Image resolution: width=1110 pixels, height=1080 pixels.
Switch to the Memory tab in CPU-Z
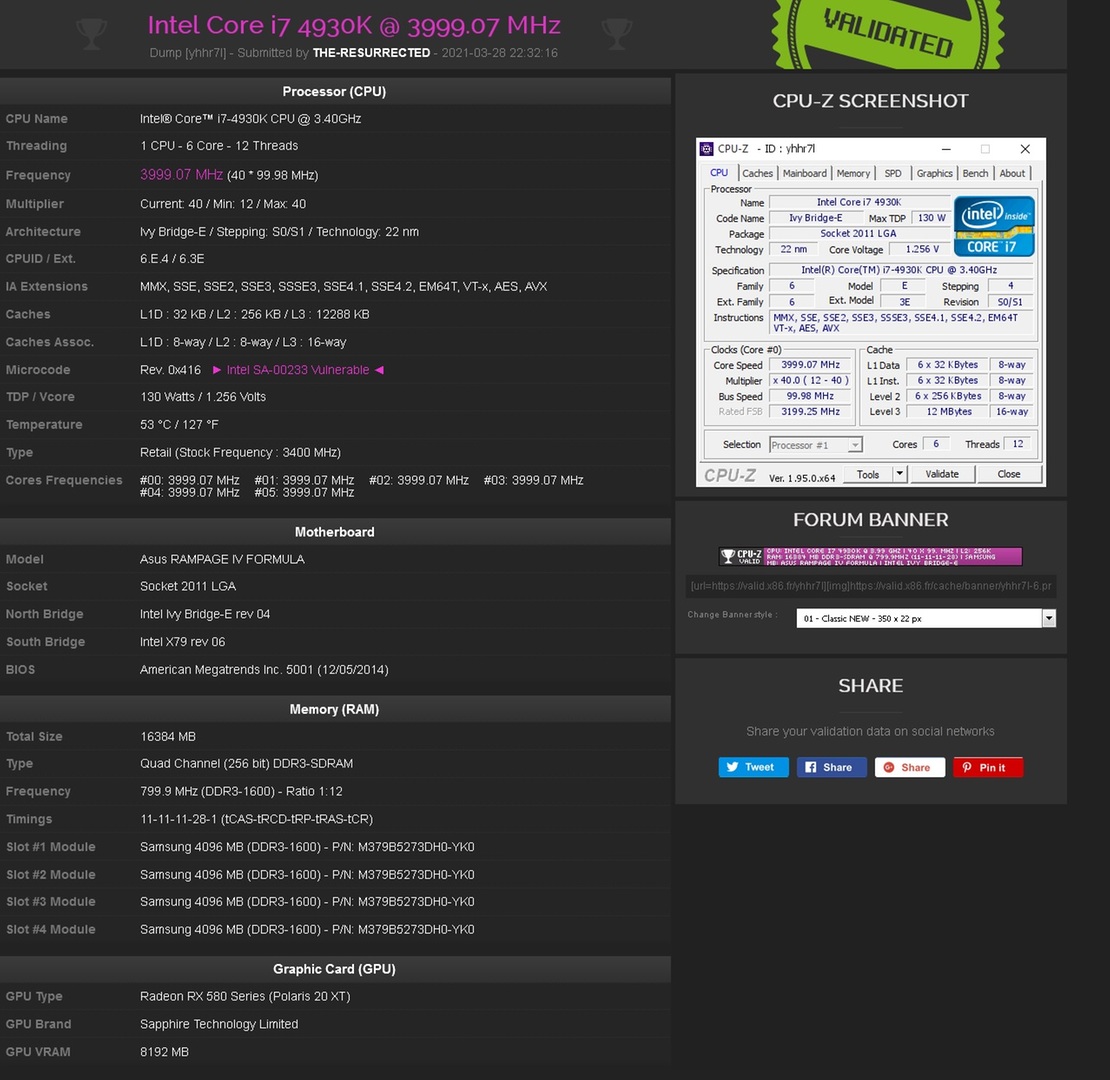click(853, 173)
